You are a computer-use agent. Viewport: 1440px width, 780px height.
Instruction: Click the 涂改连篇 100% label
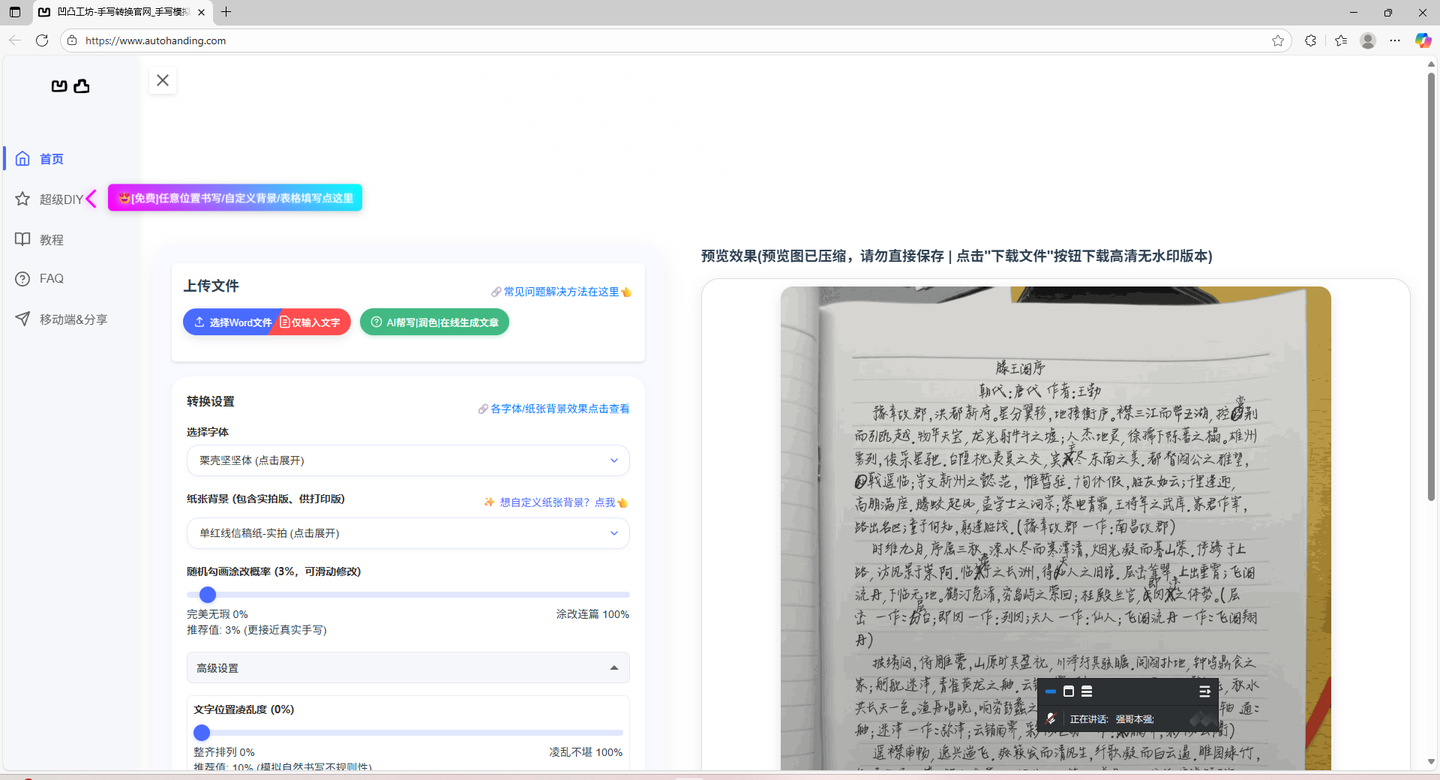pyautogui.click(x=593, y=614)
